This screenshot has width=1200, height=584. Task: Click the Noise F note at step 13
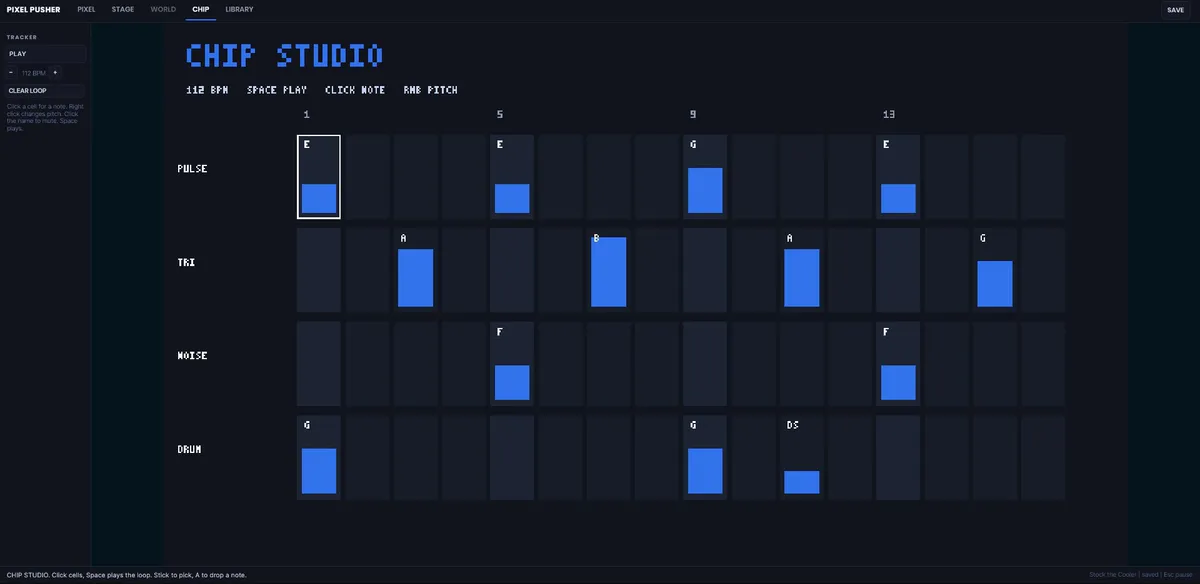click(898, 364)
